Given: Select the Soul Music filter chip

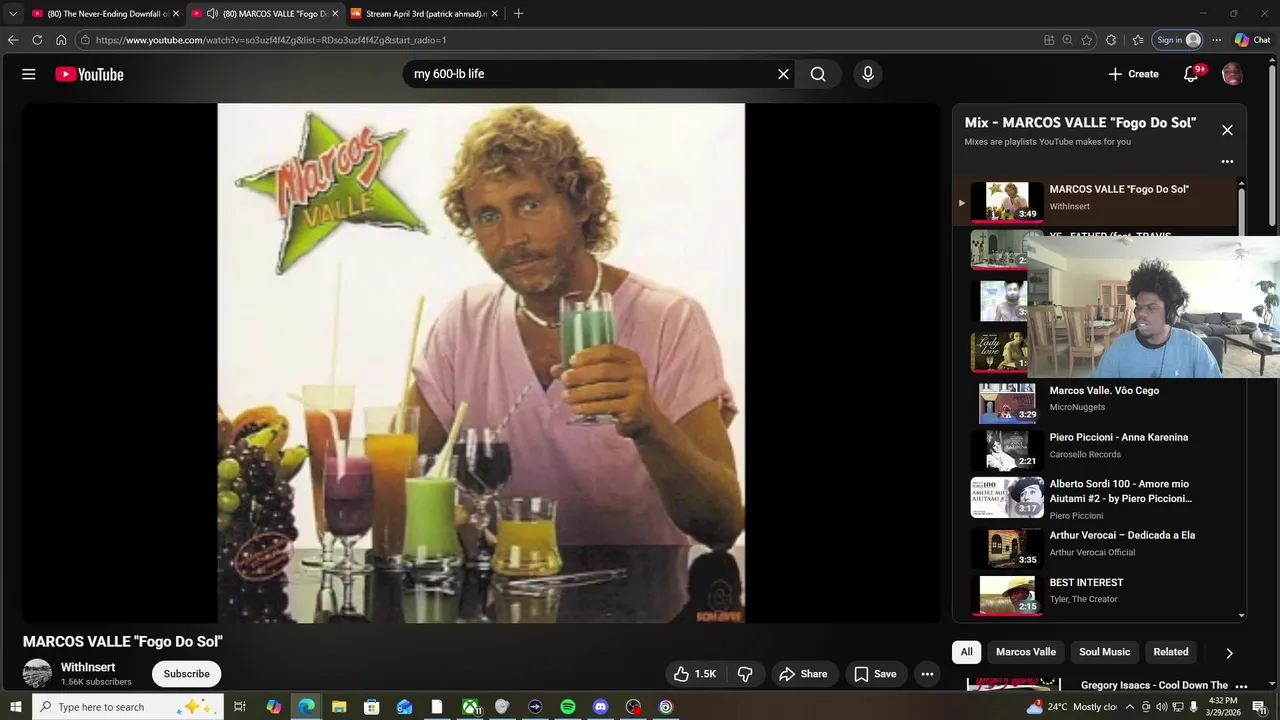Looking at the screenshot, I should point(1105,652).
